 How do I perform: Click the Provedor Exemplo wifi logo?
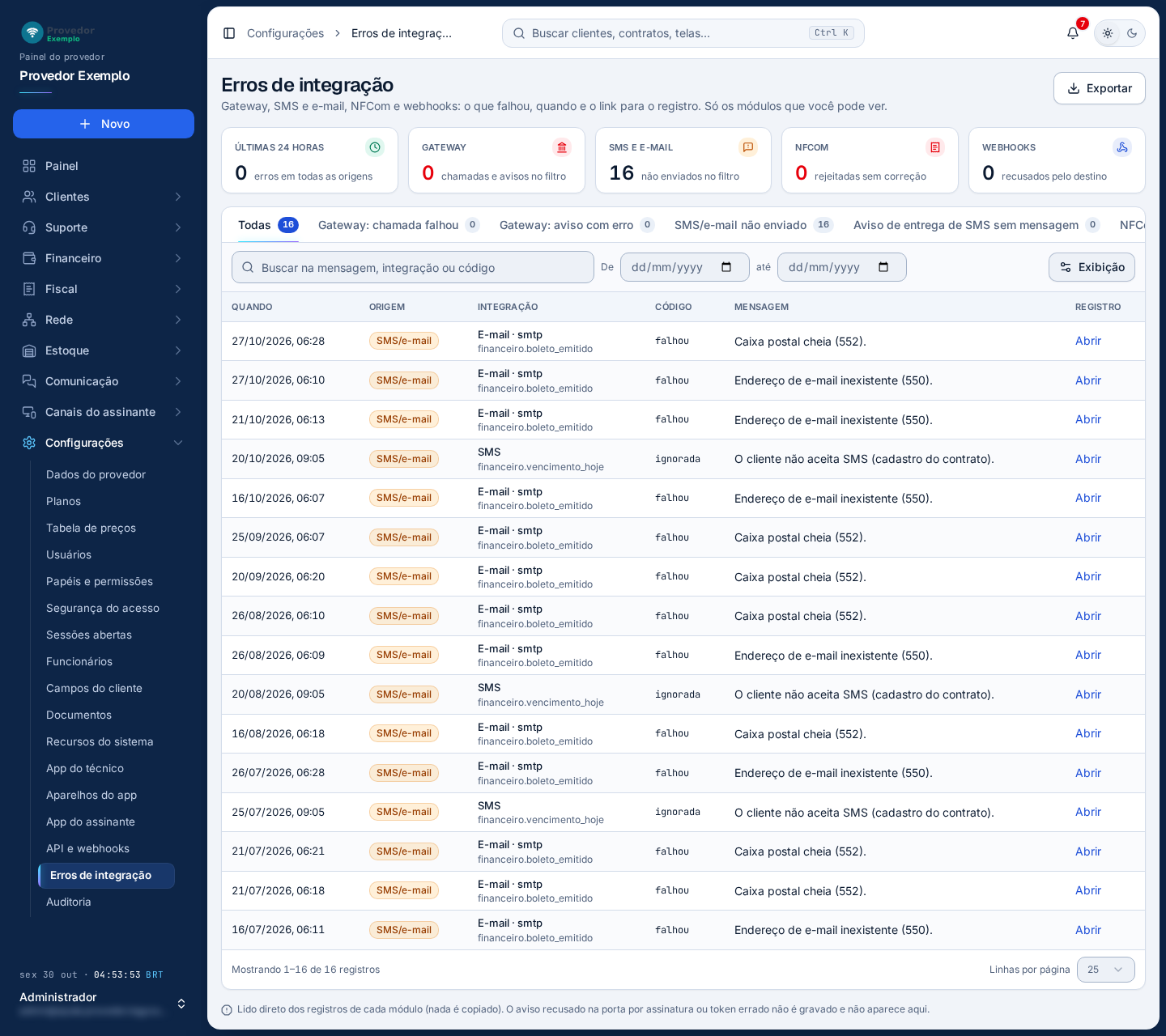[x=32, y=32]
